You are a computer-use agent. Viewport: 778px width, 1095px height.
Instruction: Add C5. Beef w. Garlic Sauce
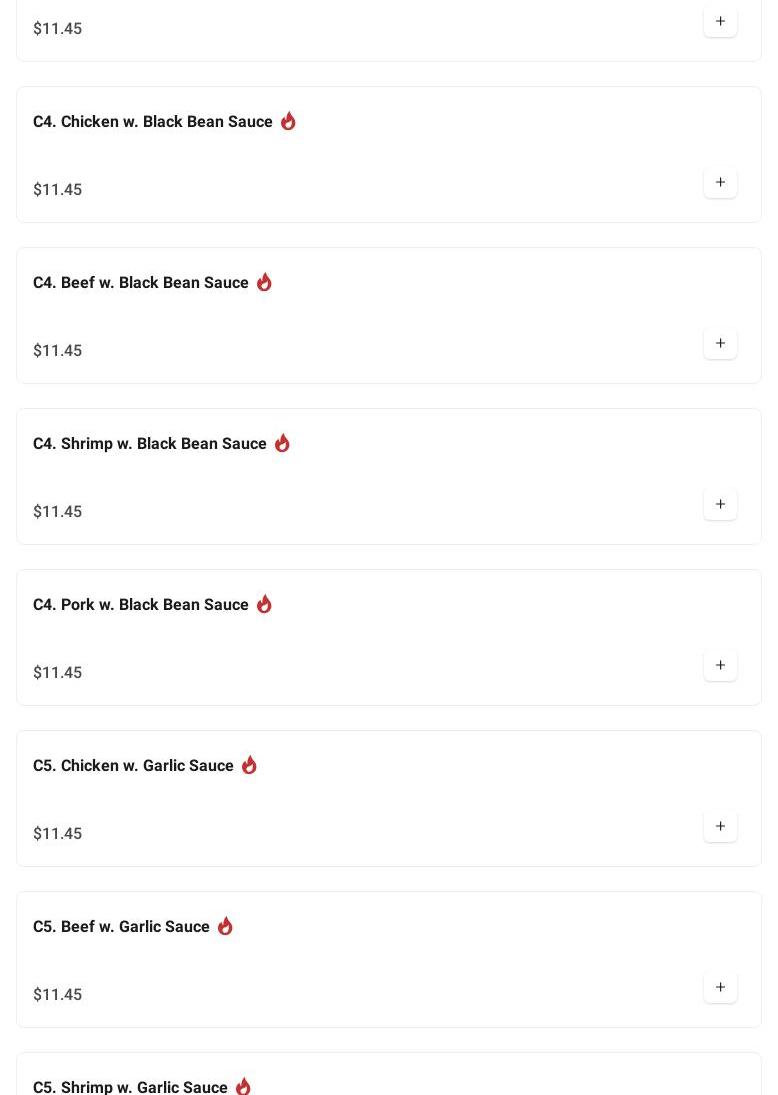[x=720, y=988]
